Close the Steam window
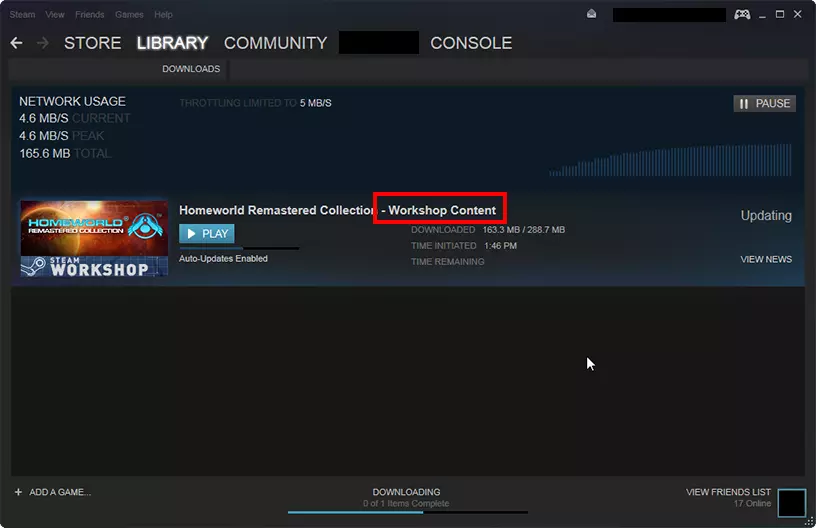This screenshot has height=528, width=816. [x=797, y=15]
